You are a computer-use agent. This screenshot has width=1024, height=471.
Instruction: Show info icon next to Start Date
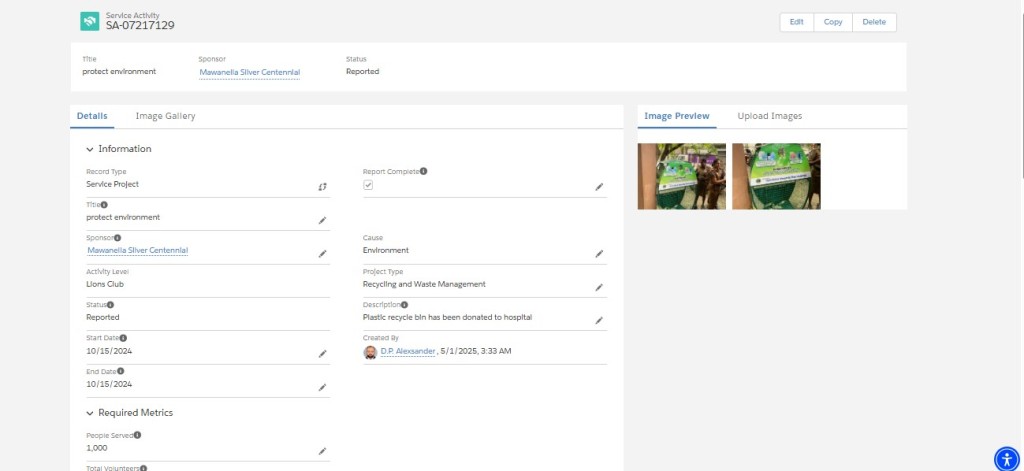point(123,338)
